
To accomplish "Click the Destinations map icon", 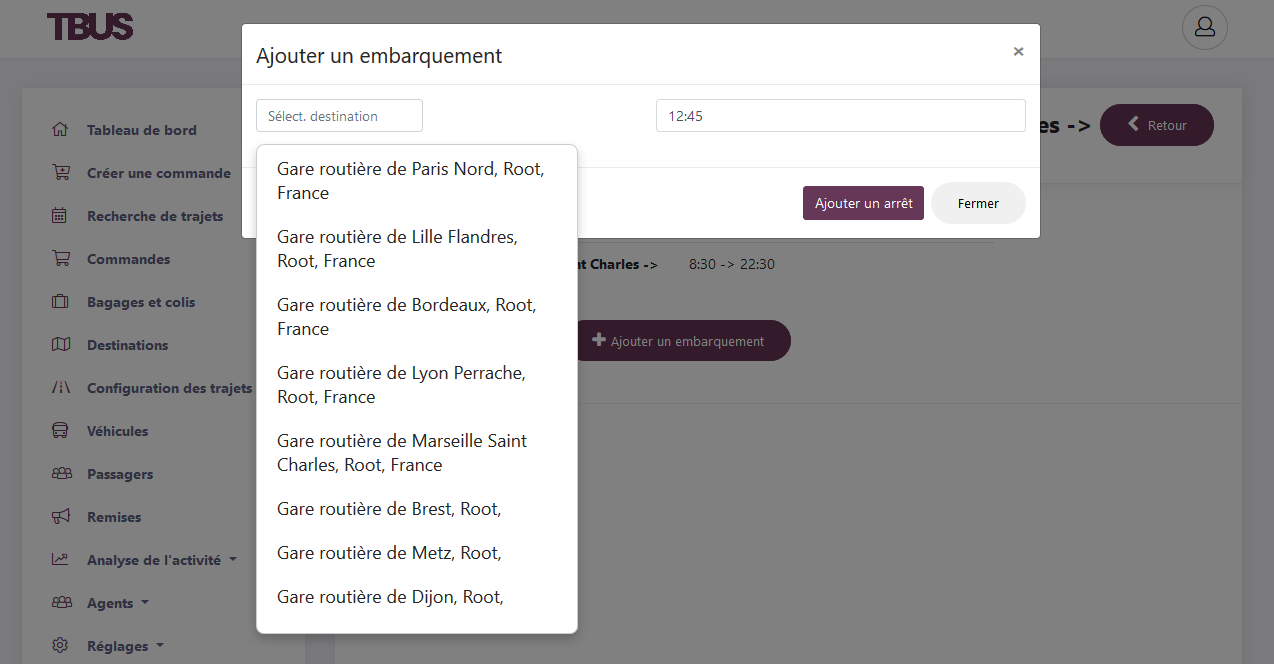I will point(60,345).
